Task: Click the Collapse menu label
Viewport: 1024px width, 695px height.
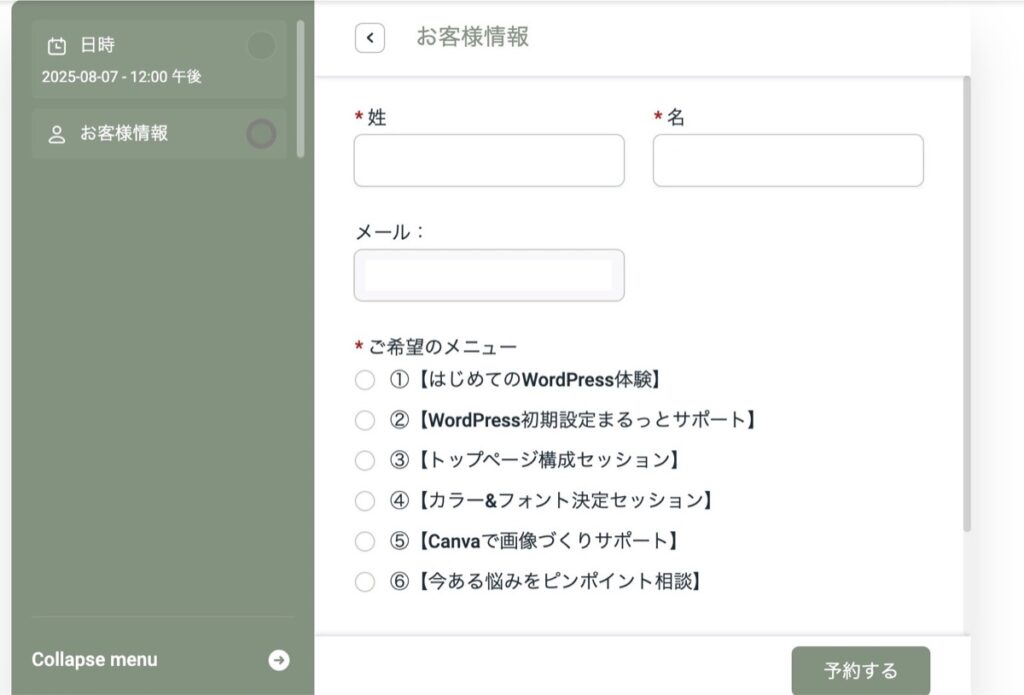Action: pos(95,660)
